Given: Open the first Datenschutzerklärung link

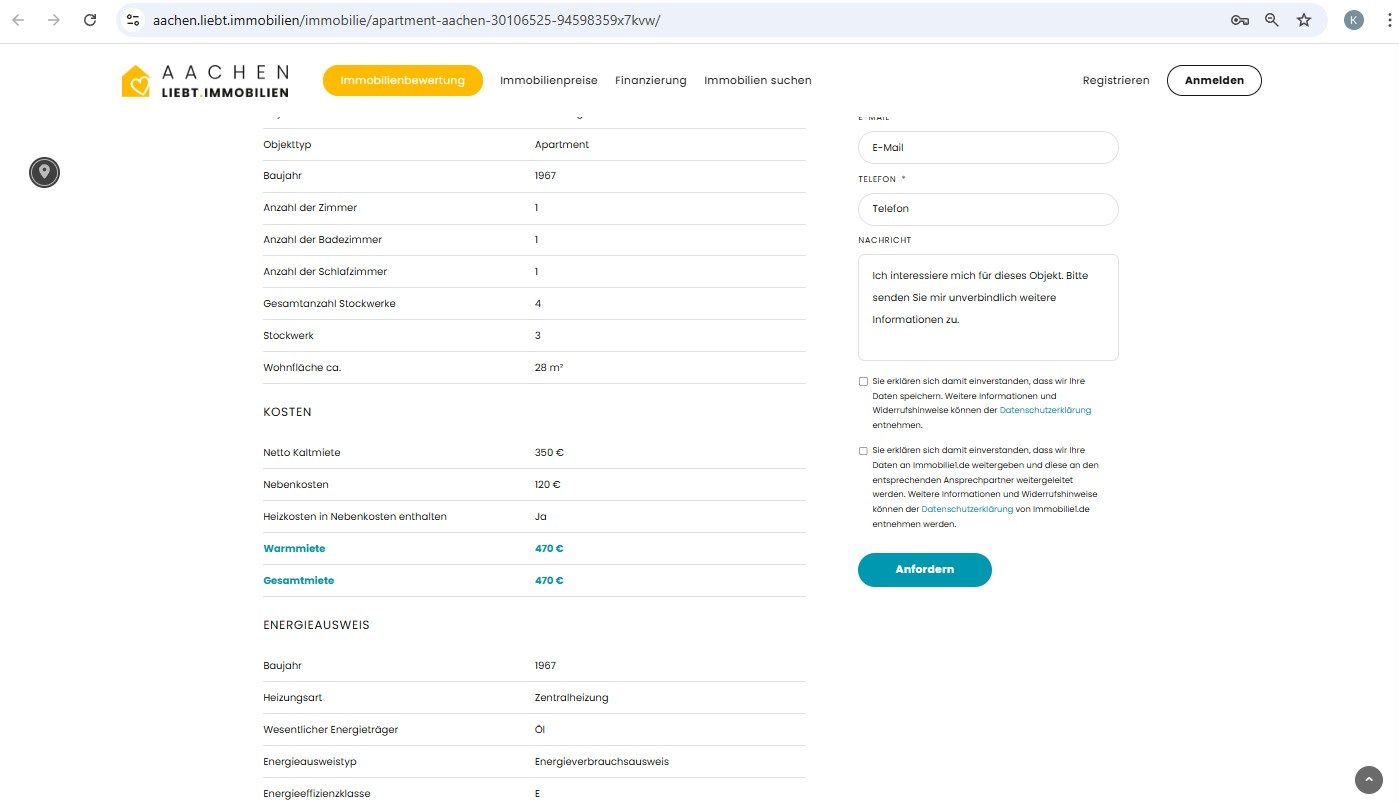Looking at the screenshot, I should click(x=1045, y=410).
